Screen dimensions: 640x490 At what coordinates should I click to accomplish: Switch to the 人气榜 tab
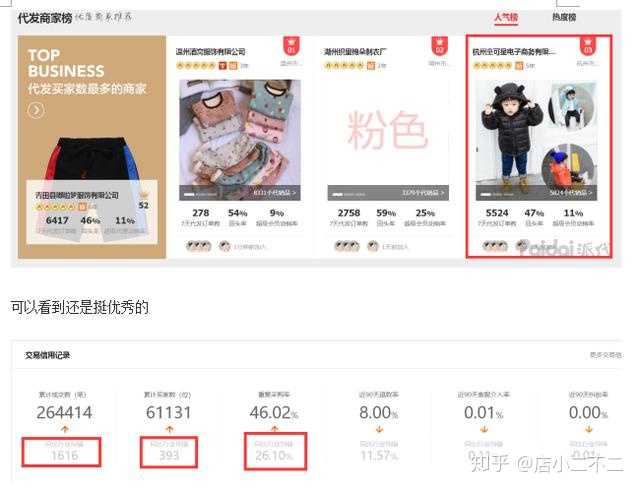click(x=506, y=17)
